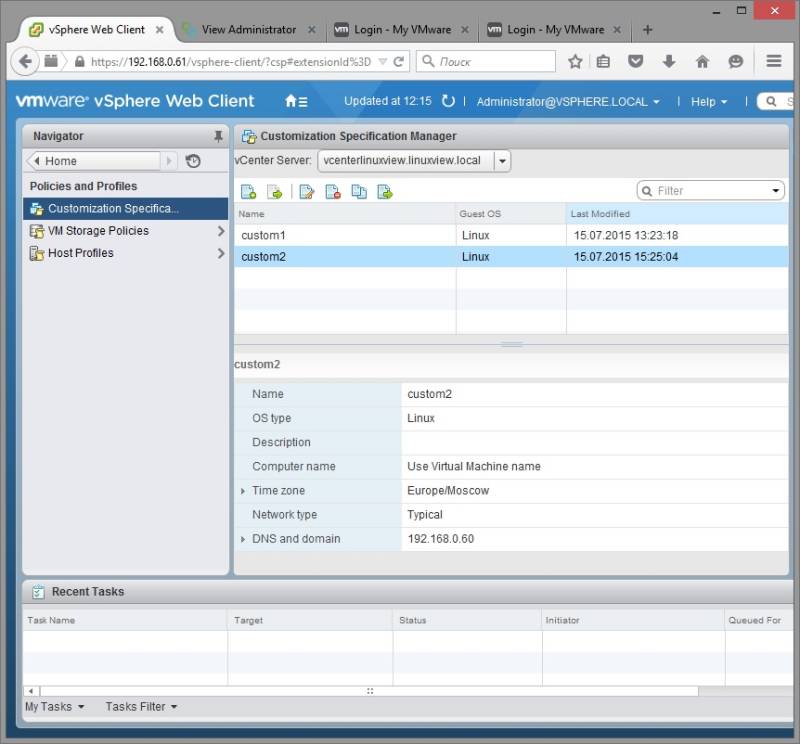This screenshot has height=744, width=800.
Task: Sort by the Name column header
Action: click(345, 214)
